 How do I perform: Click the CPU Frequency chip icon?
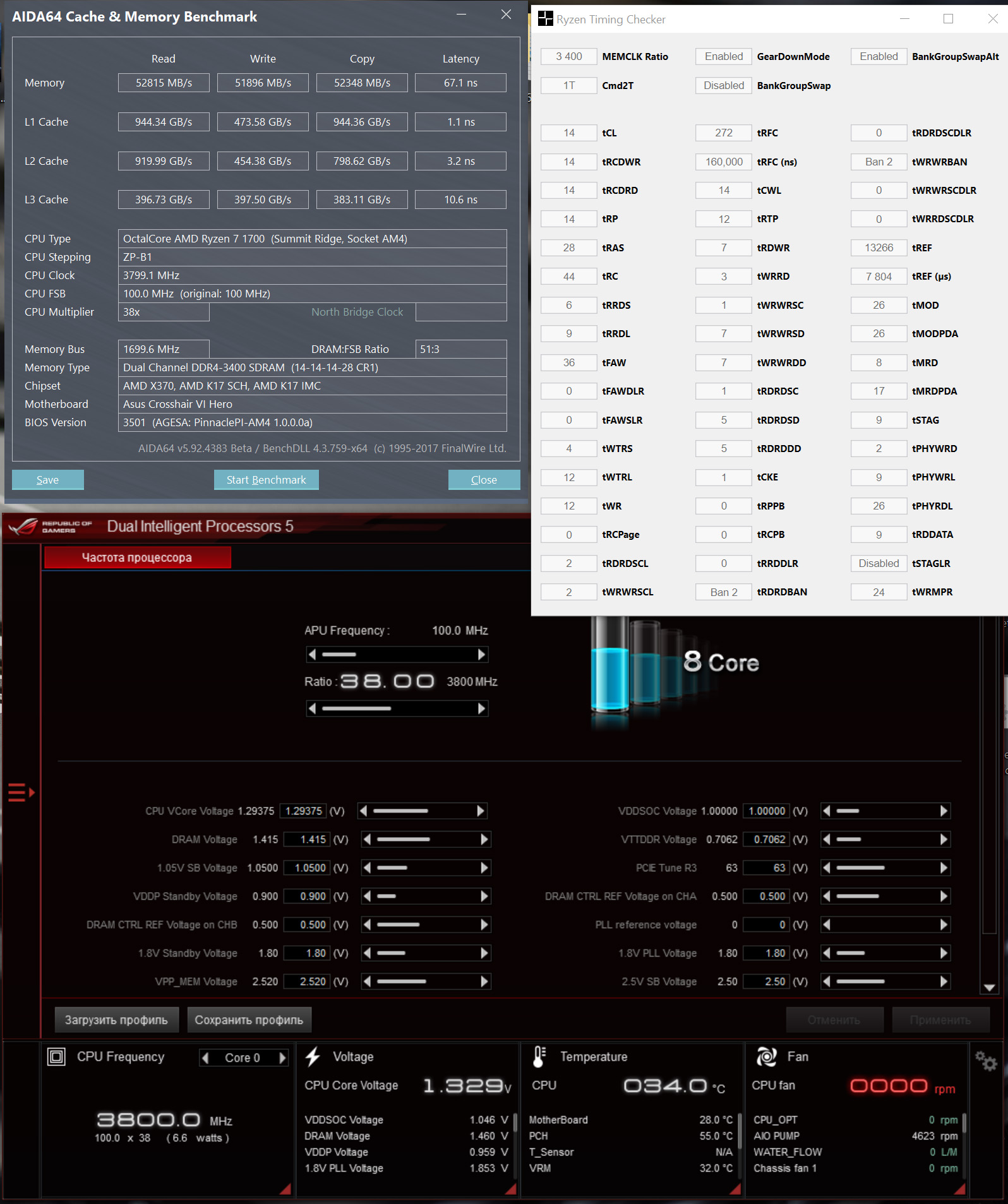57,1056
